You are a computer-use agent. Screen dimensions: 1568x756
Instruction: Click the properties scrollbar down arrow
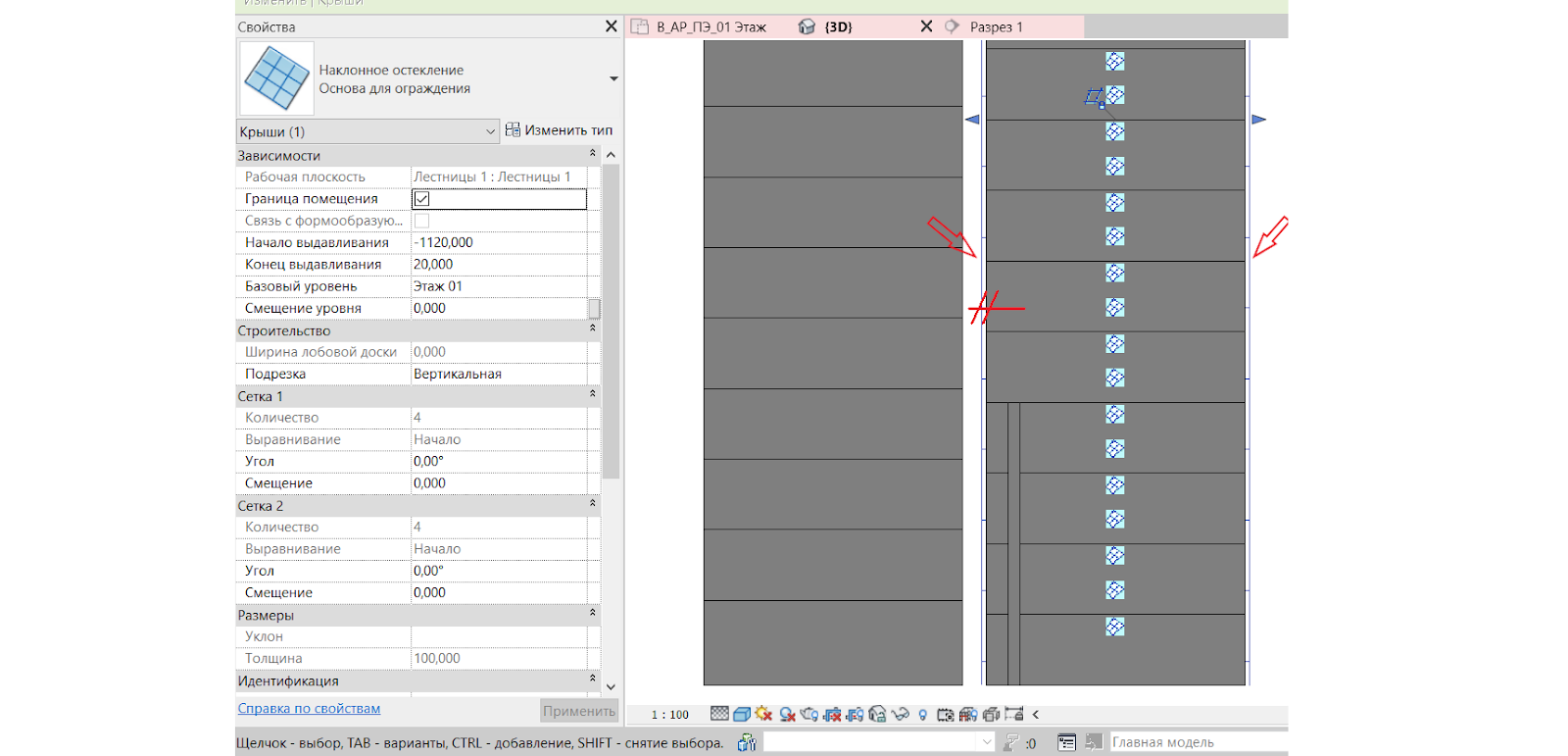[x=611, y=687]
